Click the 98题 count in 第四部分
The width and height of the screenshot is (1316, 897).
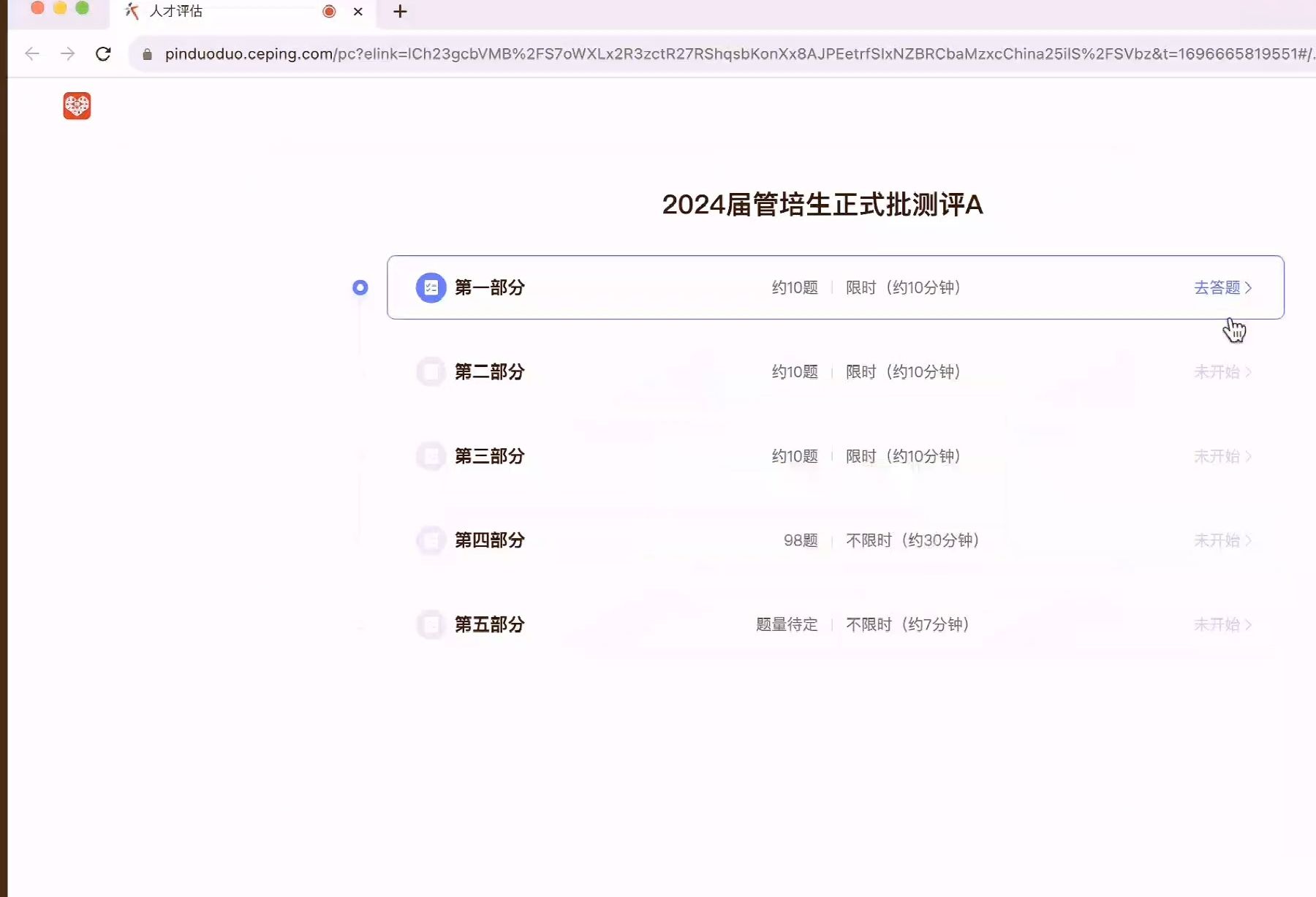(801, 540)
